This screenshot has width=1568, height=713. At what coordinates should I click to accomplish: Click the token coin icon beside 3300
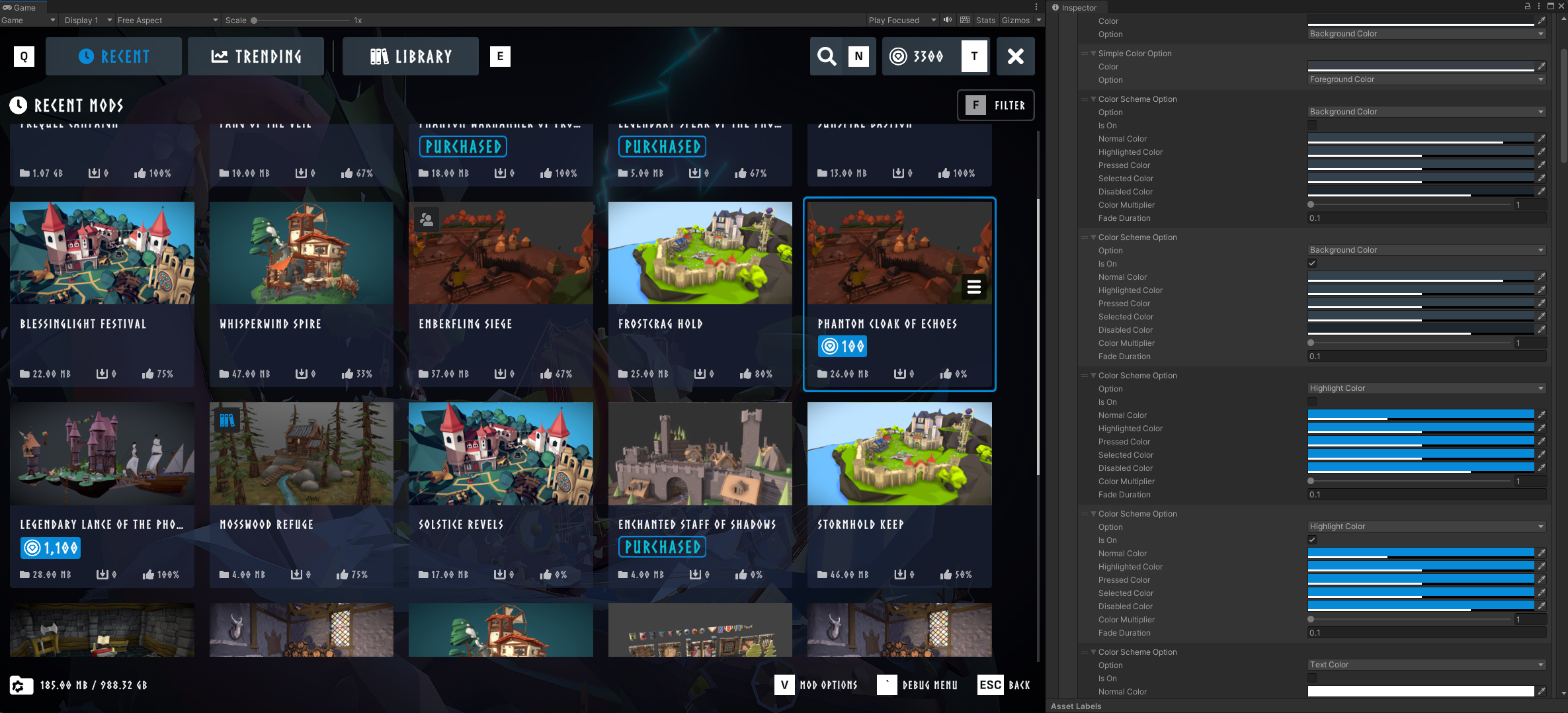pyautogui.click(x=898, y=56)
